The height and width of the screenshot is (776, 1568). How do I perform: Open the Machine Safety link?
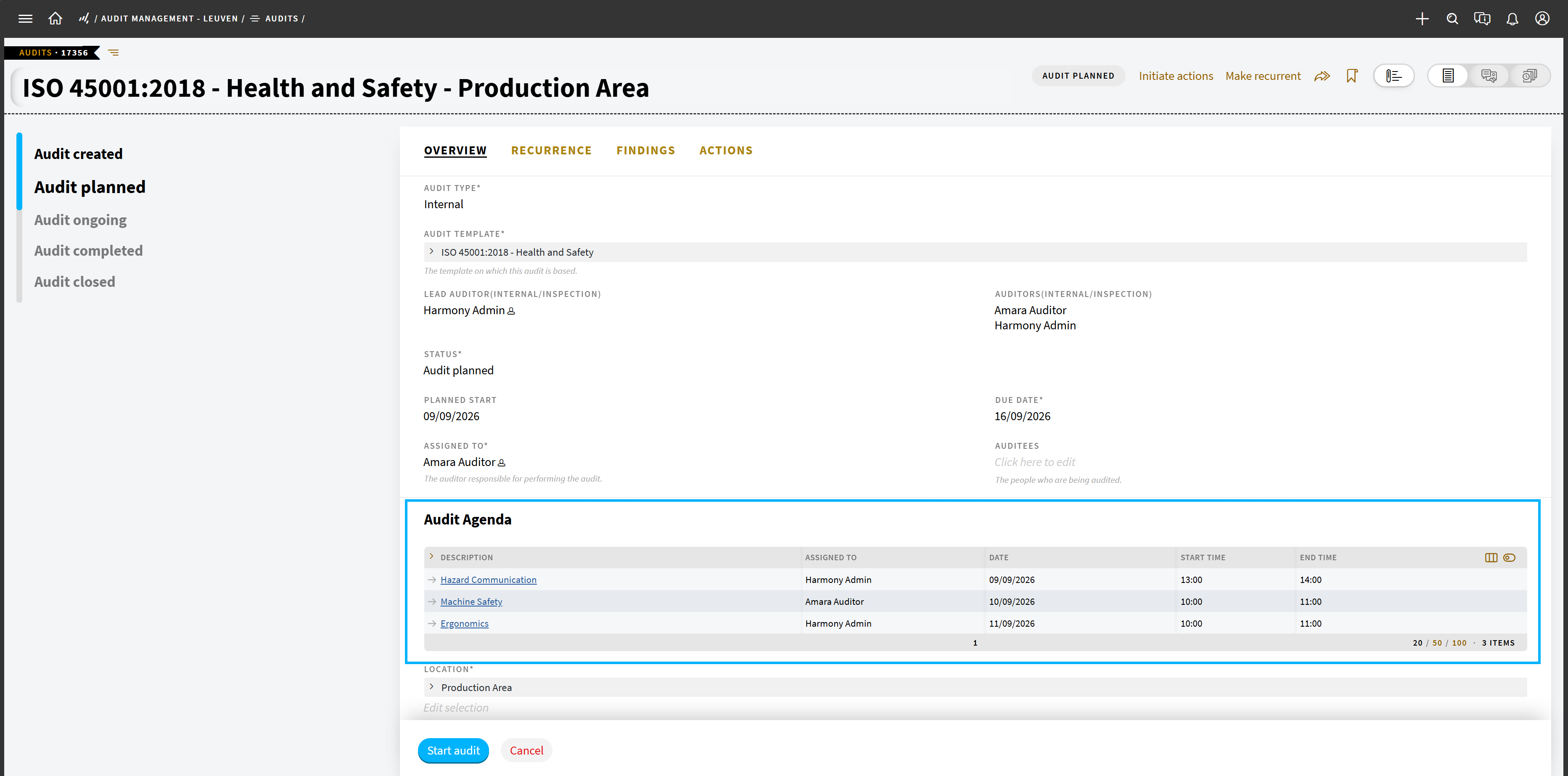tap(471, 602)
